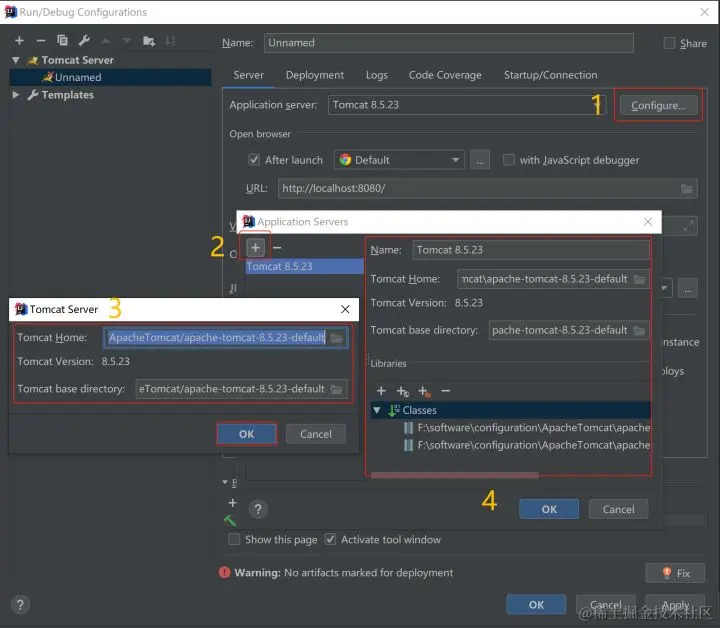Enable with JavaScript debugger checkbox
This screenshot has width=720, height=628.
click(508, 160)
